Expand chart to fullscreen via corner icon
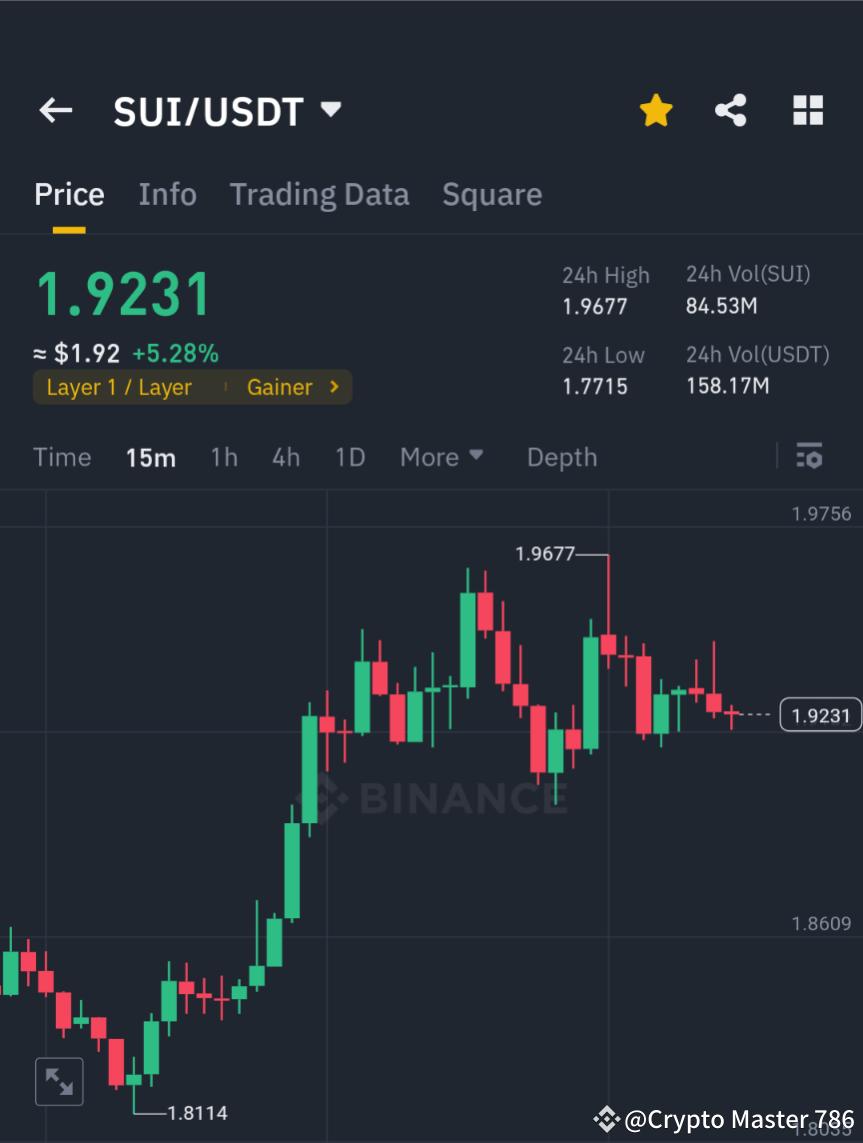Image resolution: width=863 pixels, height=1143 pixels. click(59, 1081)
